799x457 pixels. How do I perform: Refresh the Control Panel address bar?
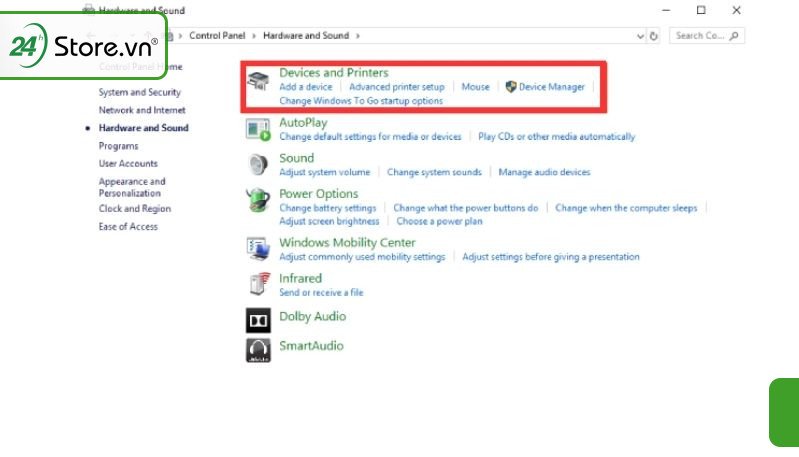(x=654, y=36)
